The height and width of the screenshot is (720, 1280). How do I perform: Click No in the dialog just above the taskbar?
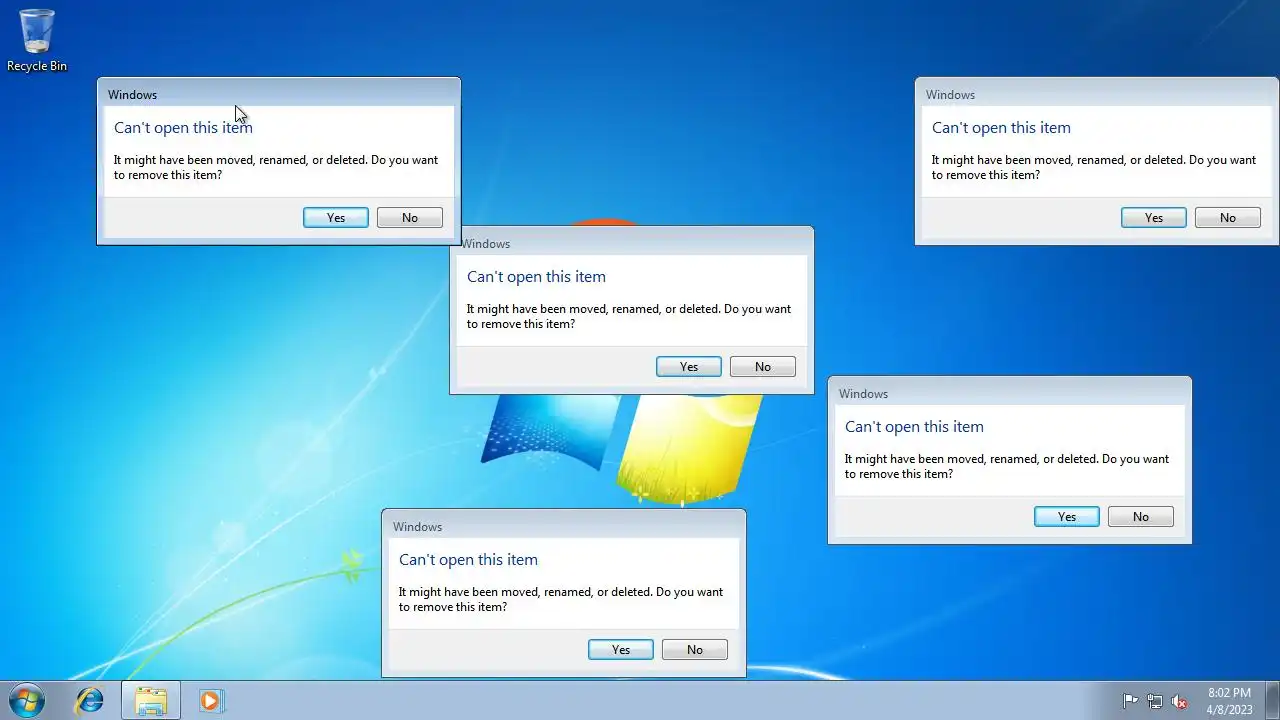pos(695,650)
